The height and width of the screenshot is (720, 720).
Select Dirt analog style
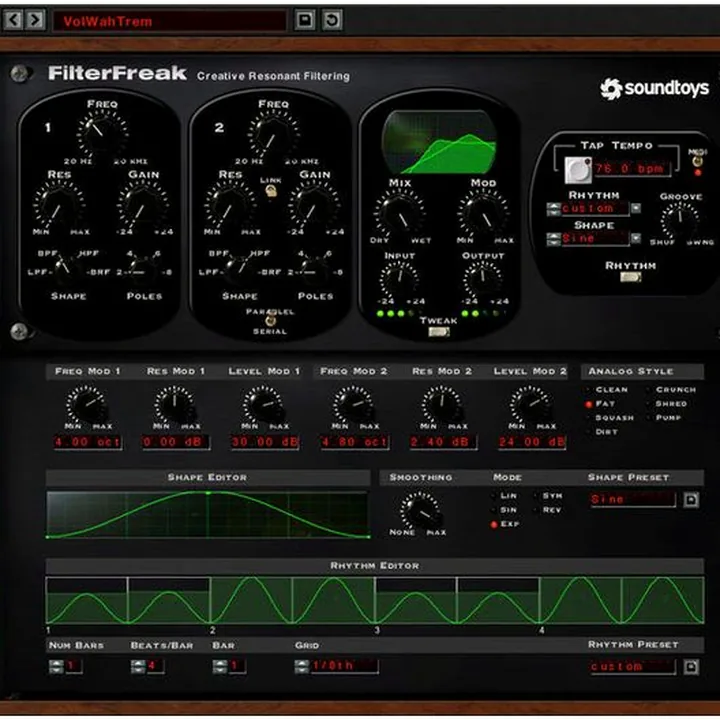tap(602, 432)
